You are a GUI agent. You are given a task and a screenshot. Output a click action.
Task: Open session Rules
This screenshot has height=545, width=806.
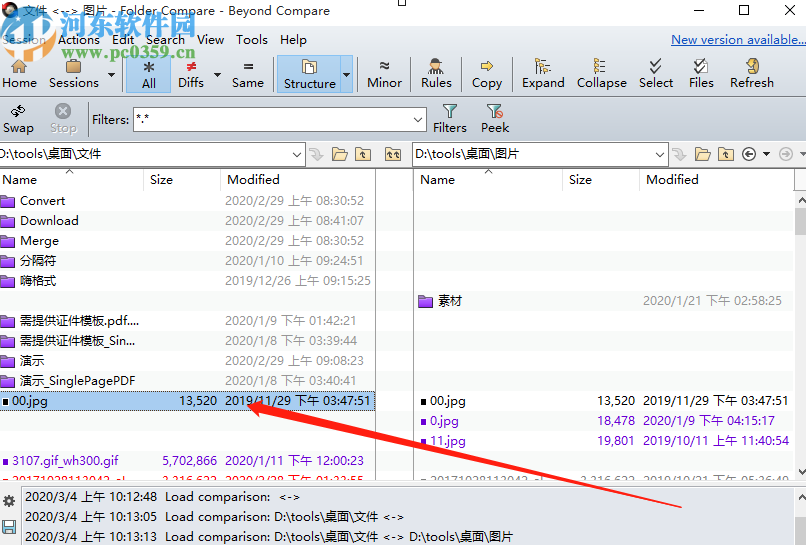coord(436,74)
